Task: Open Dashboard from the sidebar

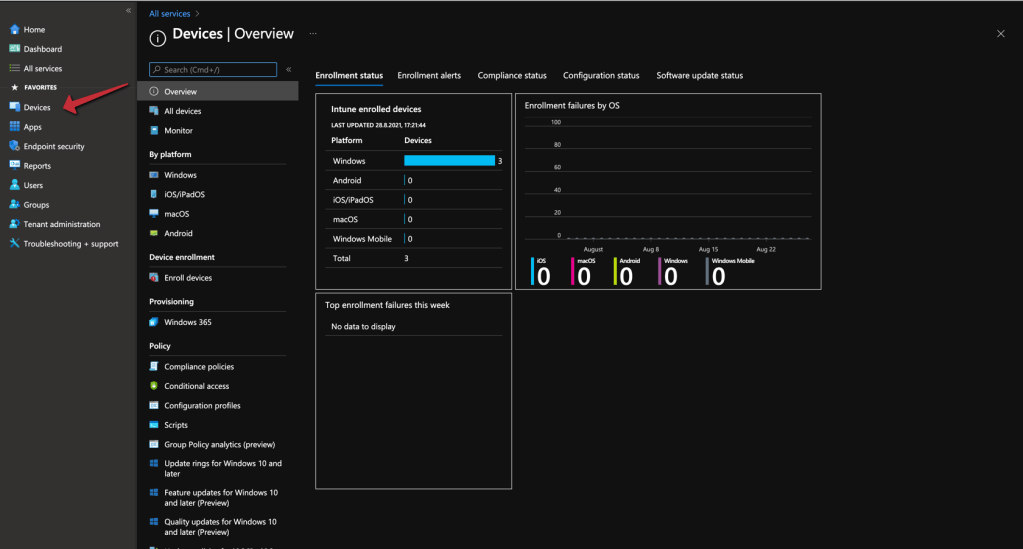Action: (x=42, y=49)
